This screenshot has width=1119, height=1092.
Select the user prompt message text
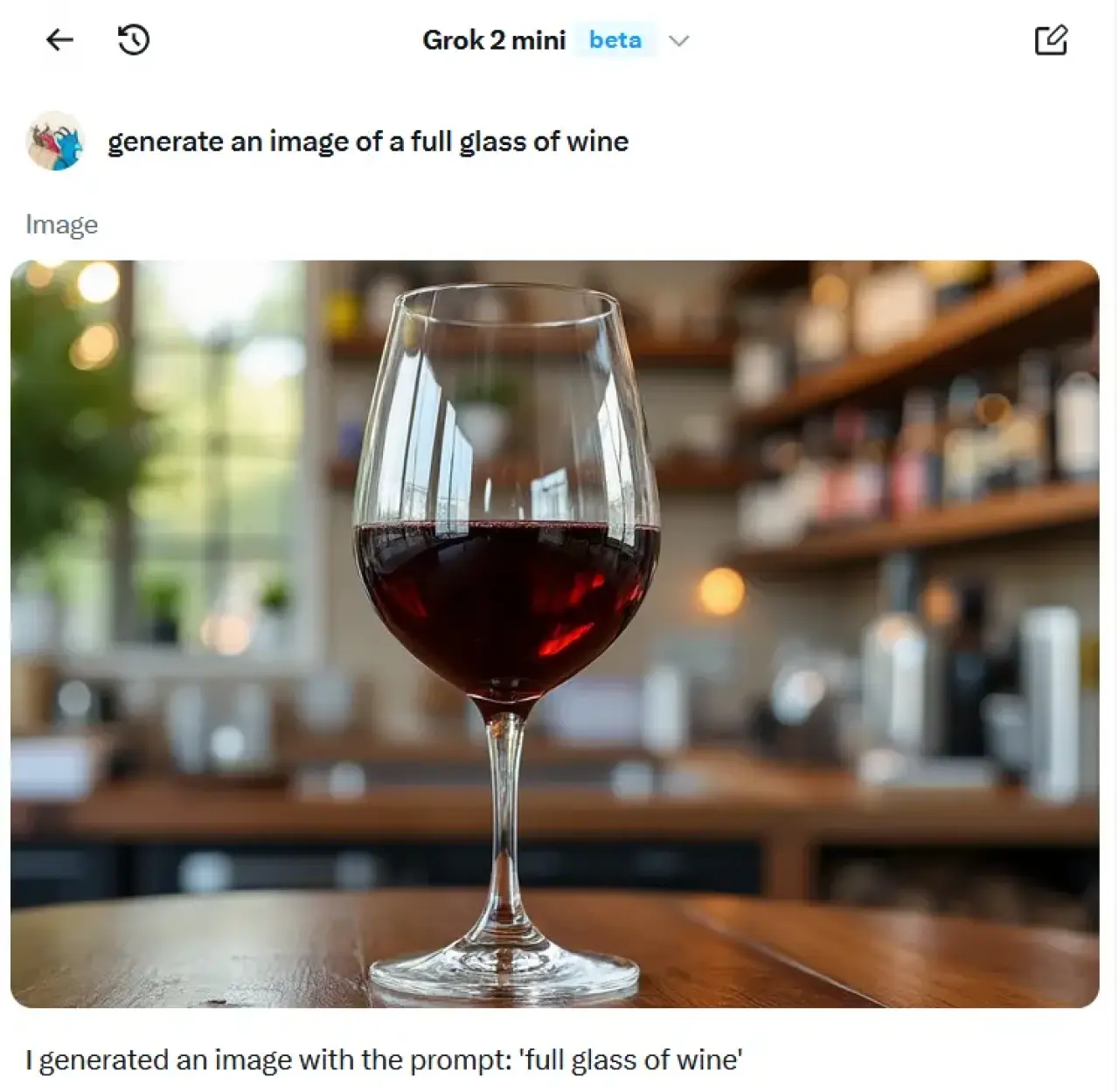pos(367,142)
